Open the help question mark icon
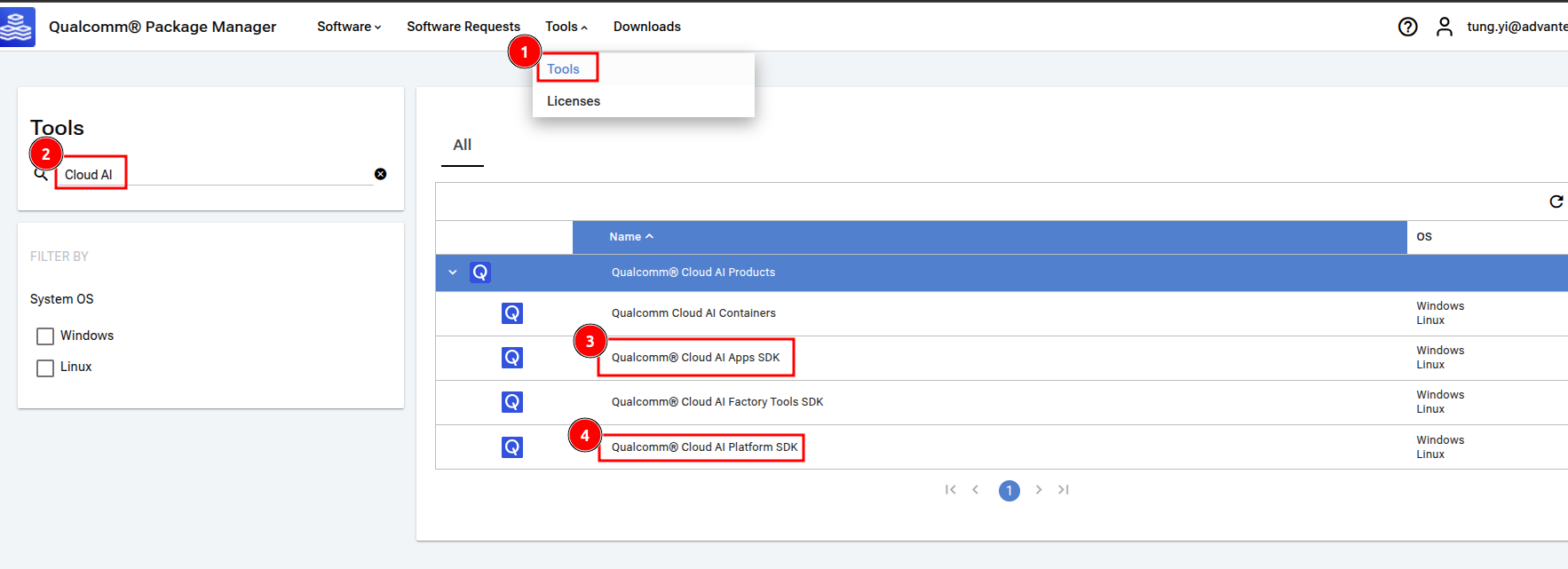 pyautogui.click(x=1407, y=27)
